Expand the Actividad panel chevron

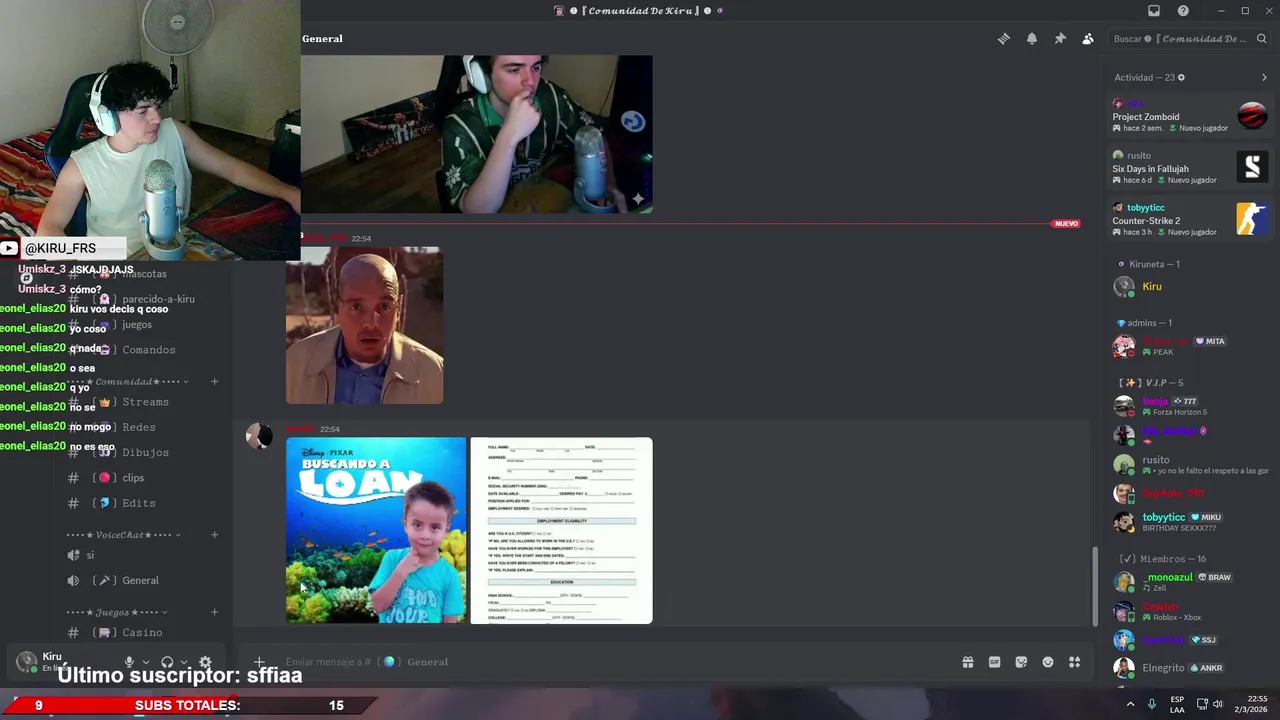click(x=1264, y=77)
